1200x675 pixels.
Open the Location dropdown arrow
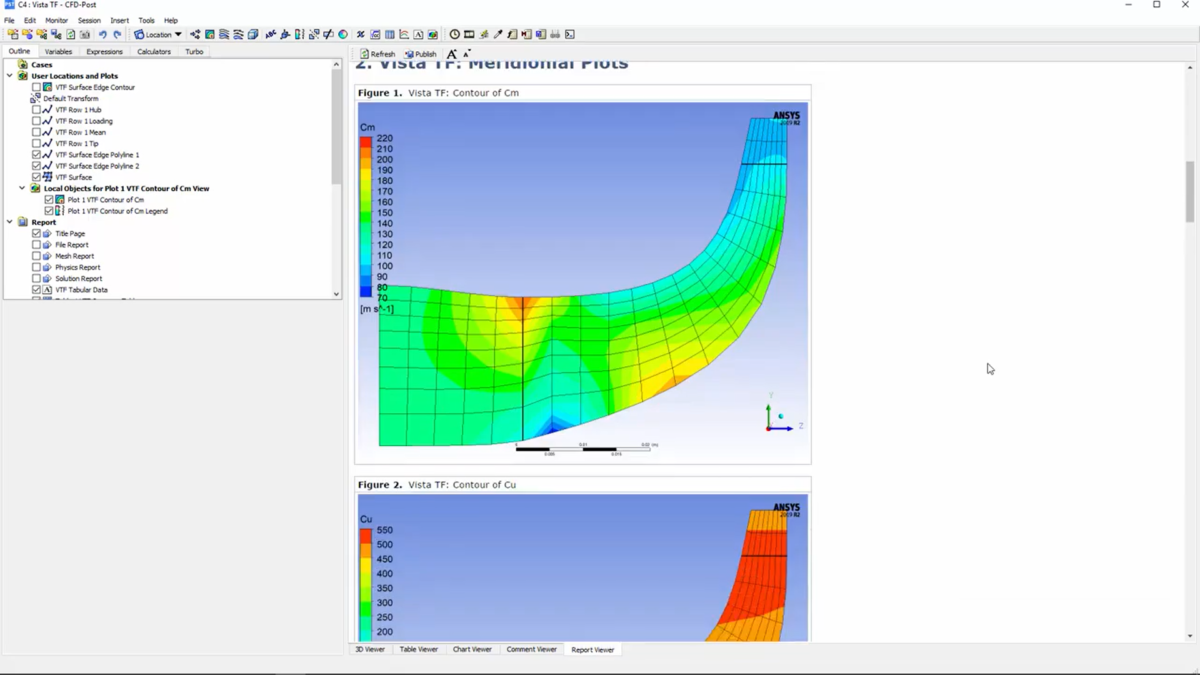pyautogui.click(x=178, y=34)
